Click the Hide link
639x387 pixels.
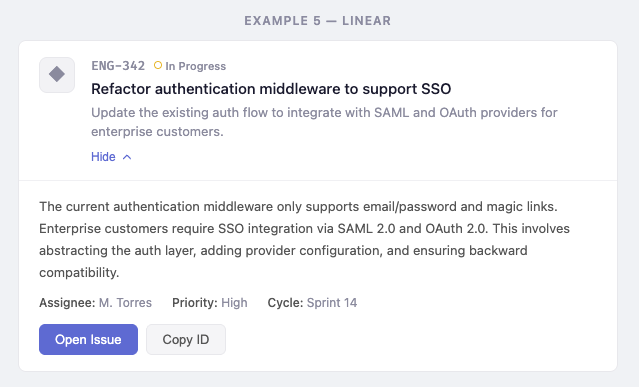(x=103, y=157)
